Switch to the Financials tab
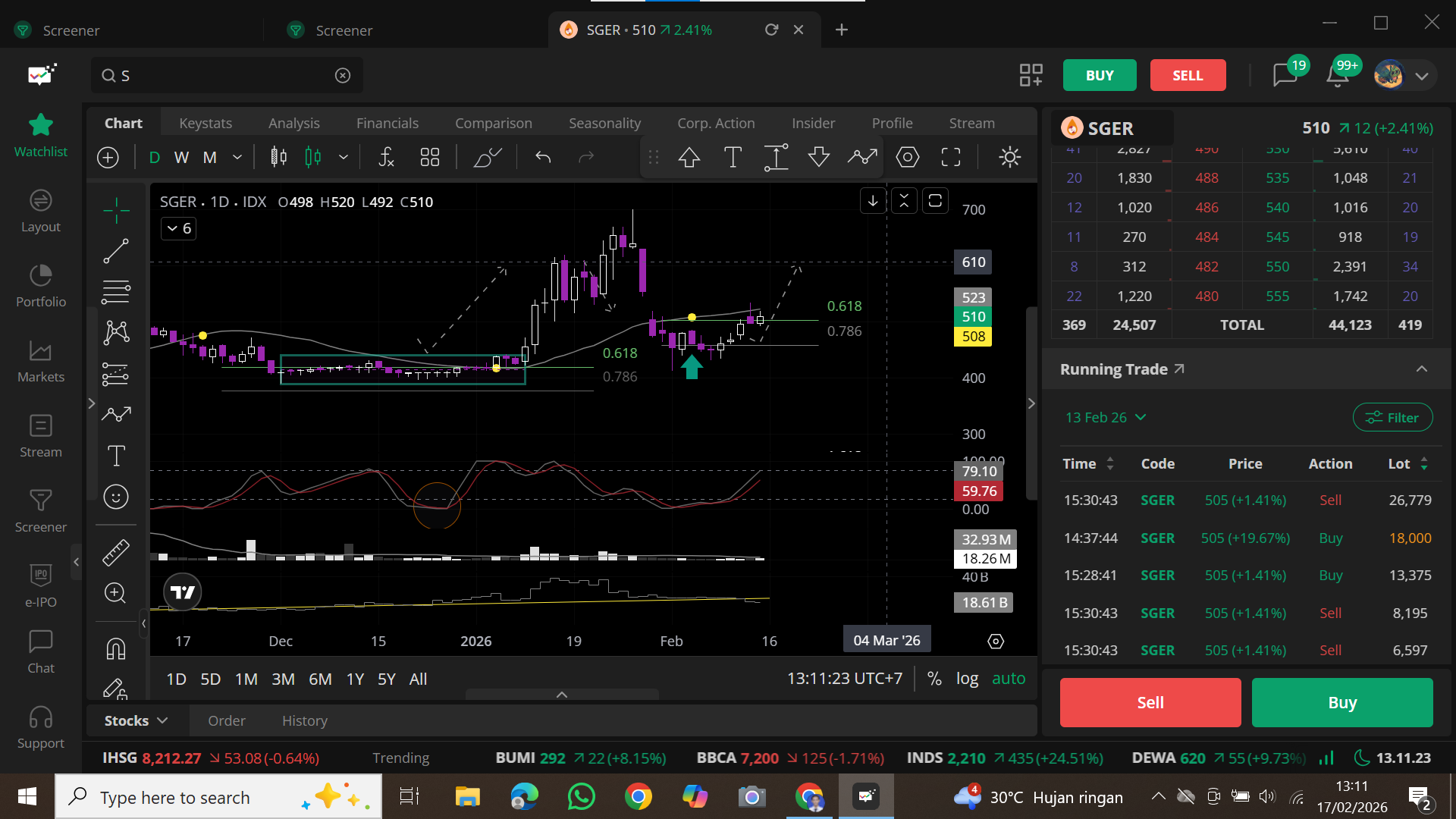The height and width of the screenshot is (819, 1456). [388, 123]
